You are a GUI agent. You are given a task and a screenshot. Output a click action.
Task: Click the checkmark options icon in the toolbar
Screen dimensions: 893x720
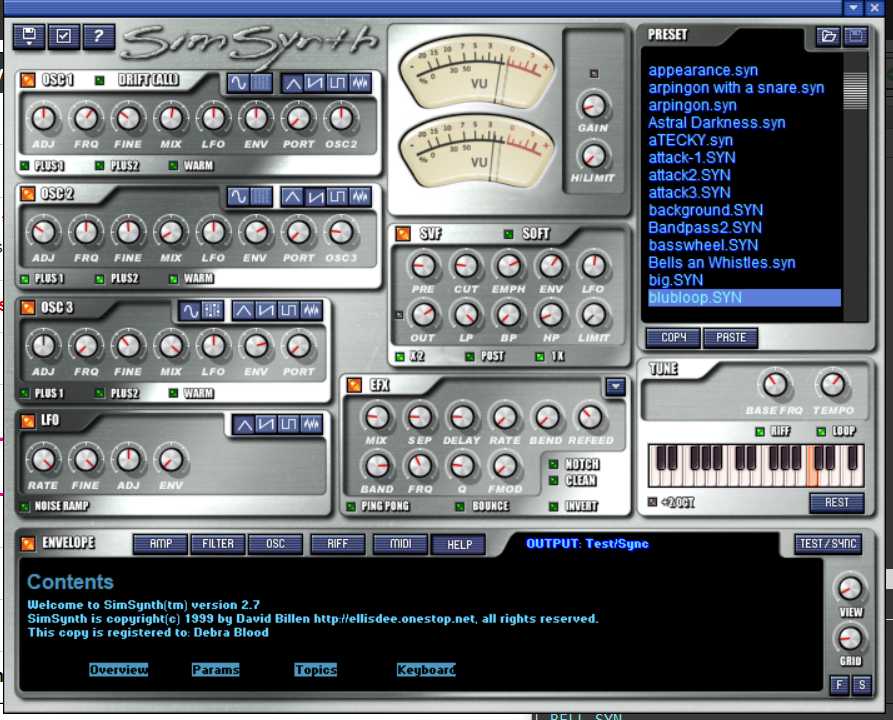click(x=62, y=36)
